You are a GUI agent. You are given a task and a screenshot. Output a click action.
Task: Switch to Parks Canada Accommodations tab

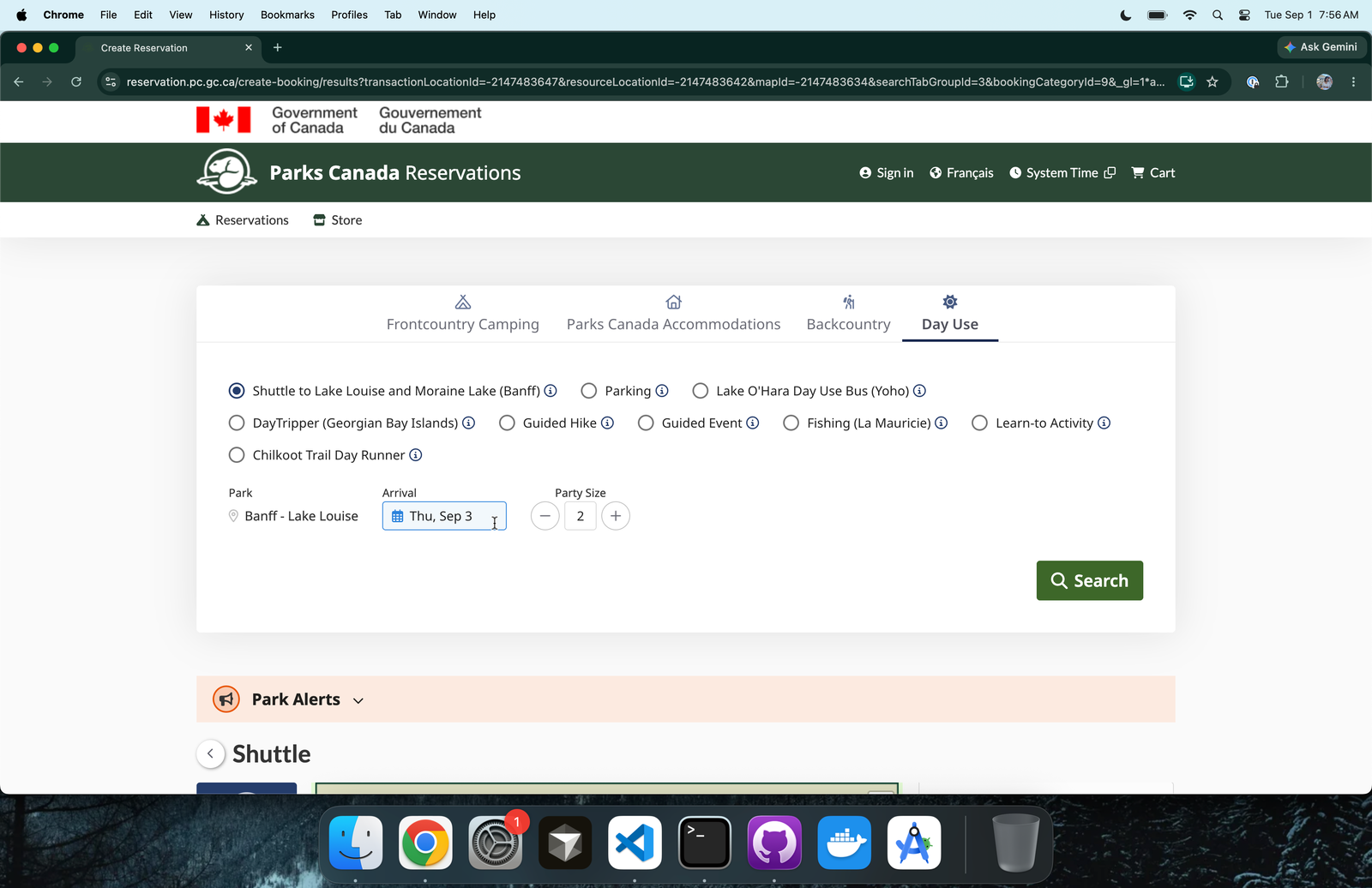pos(674,314)
